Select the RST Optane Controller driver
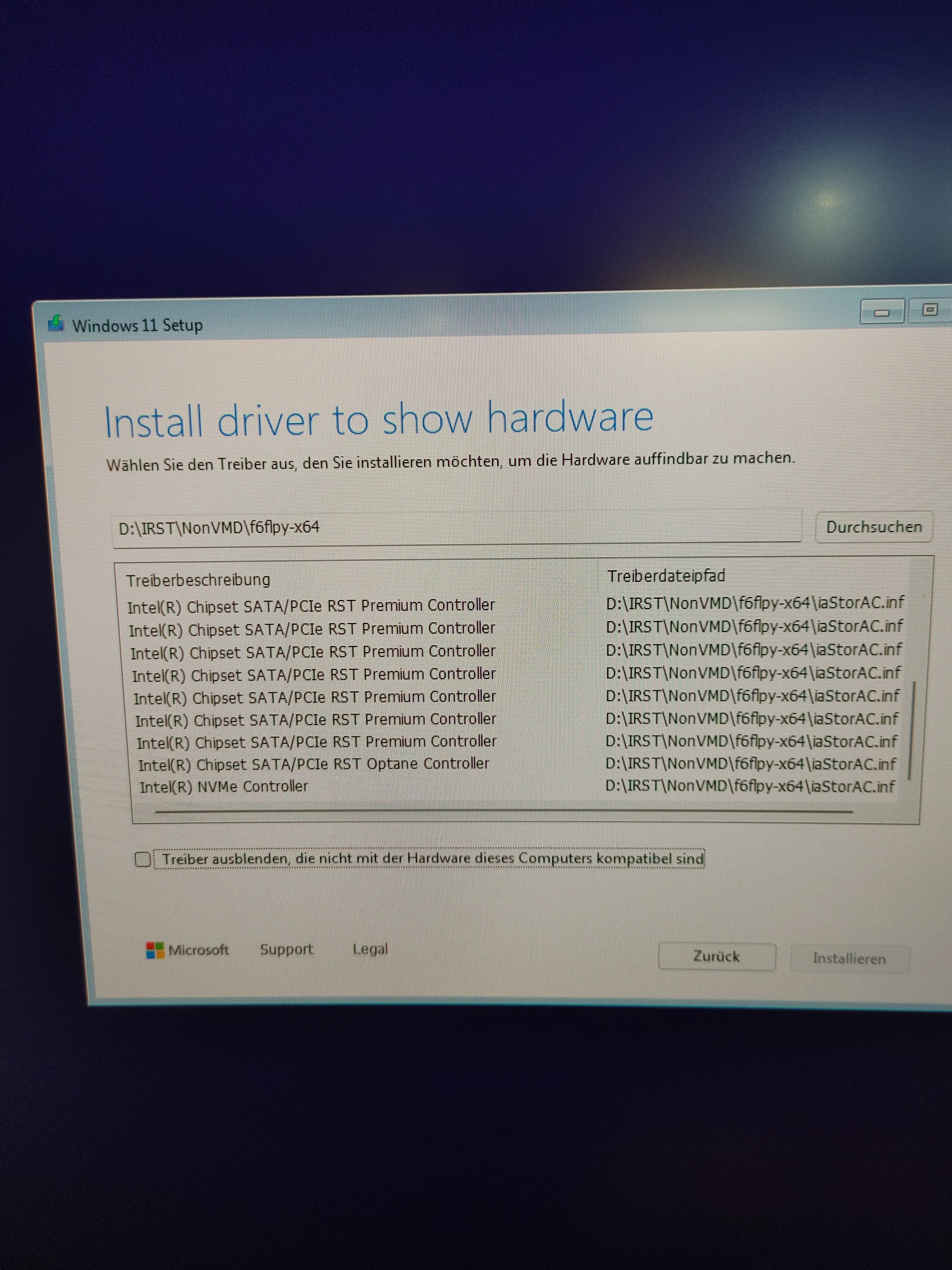952x1270 pixels. pyautogui.click(x=313, y=765)
